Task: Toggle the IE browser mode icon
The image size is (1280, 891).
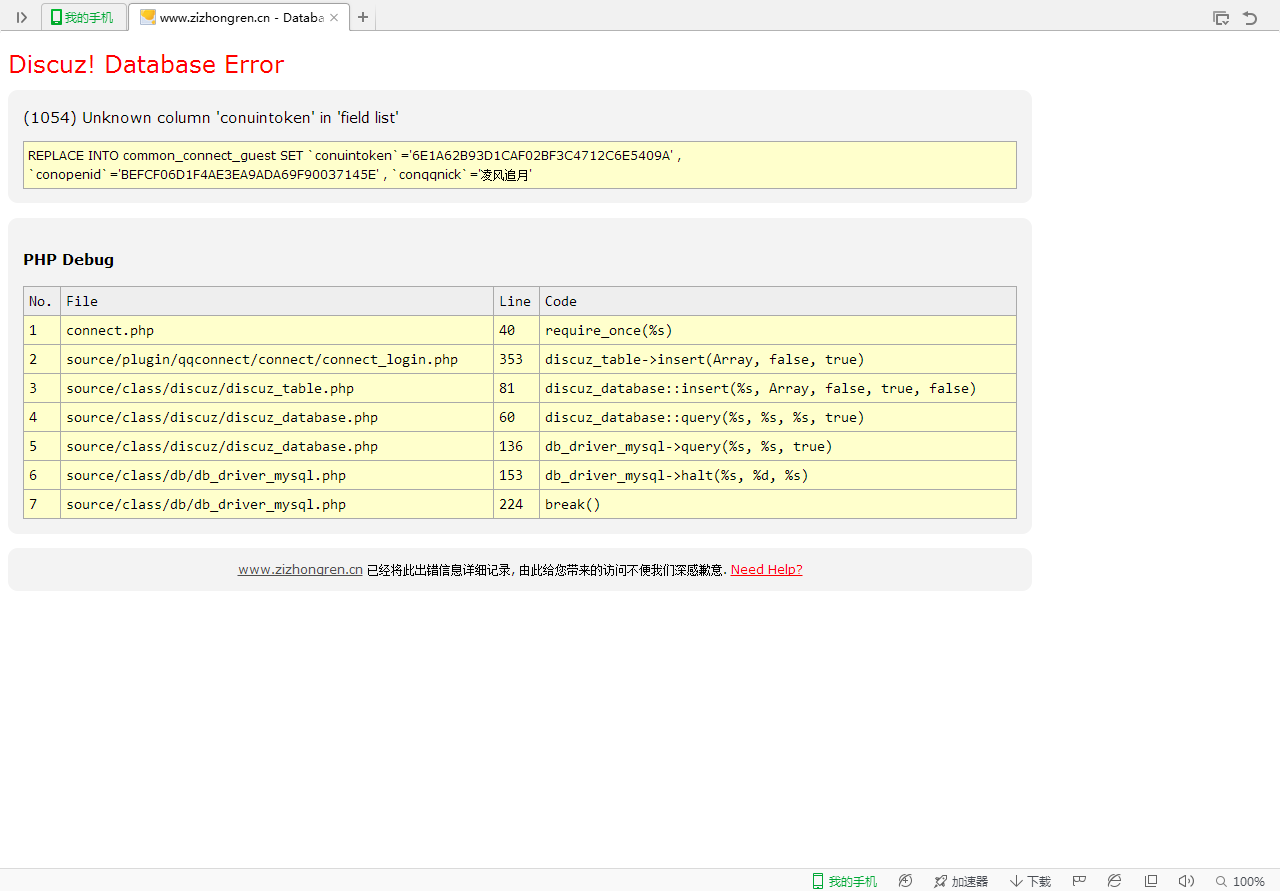Action: [x=1115, y=881]
